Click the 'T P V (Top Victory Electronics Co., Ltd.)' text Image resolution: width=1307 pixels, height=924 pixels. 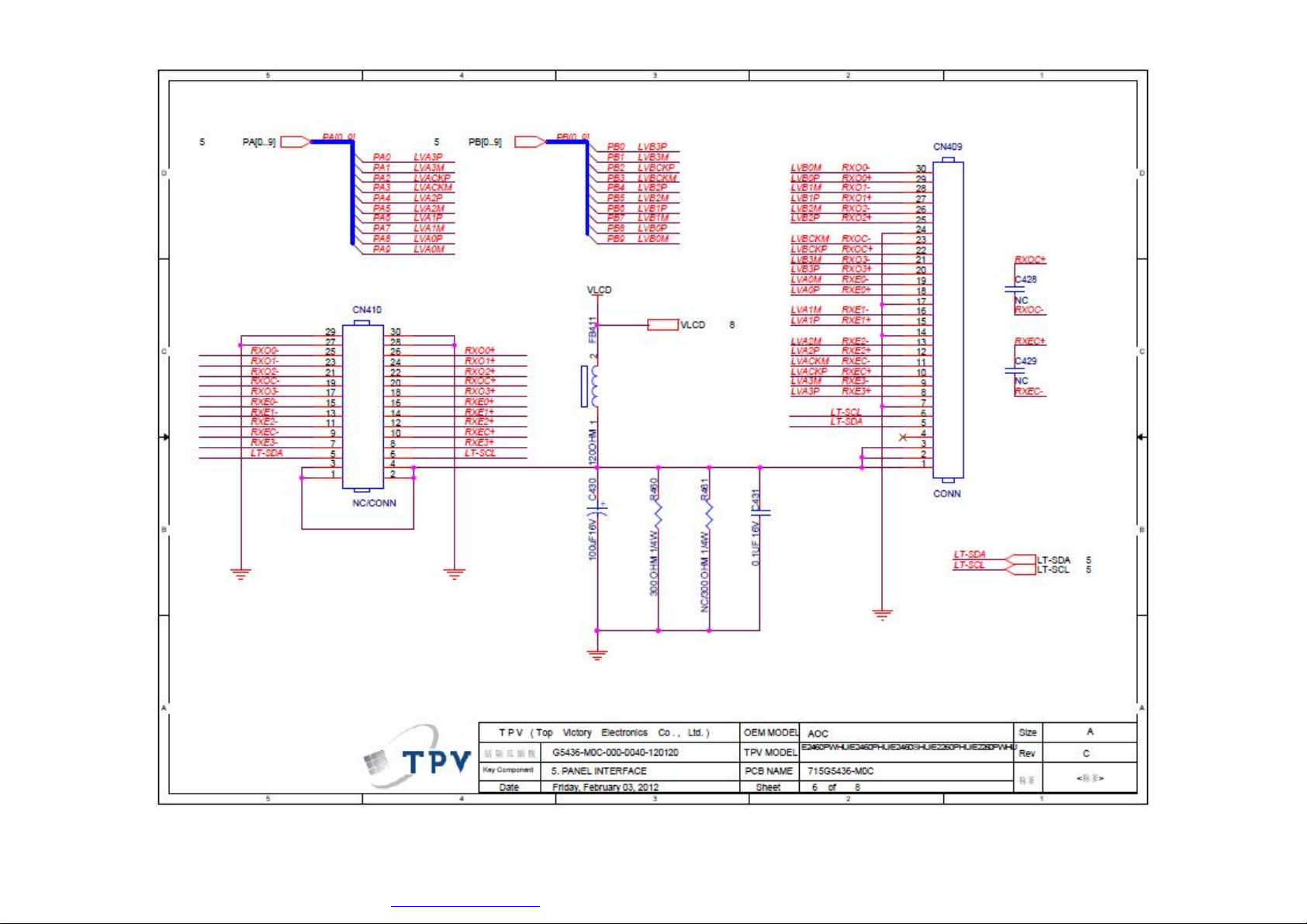(x=604, y=732)
